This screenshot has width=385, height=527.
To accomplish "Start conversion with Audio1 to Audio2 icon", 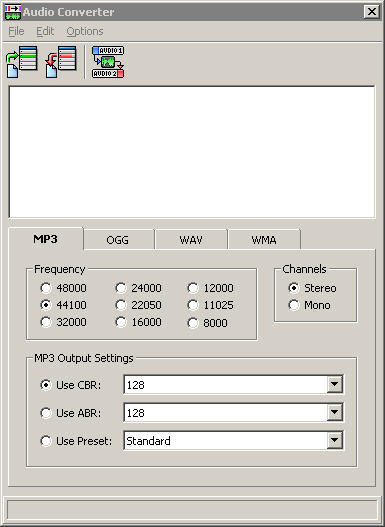I will tap(108, 63).
